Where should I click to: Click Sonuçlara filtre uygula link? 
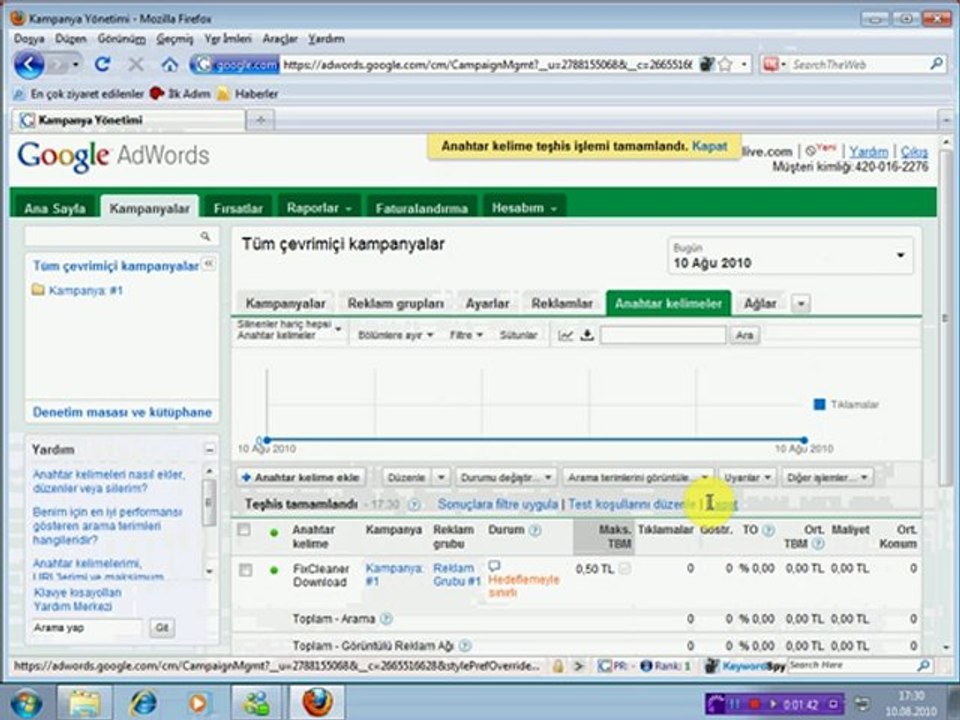click(x=498, y=504)
